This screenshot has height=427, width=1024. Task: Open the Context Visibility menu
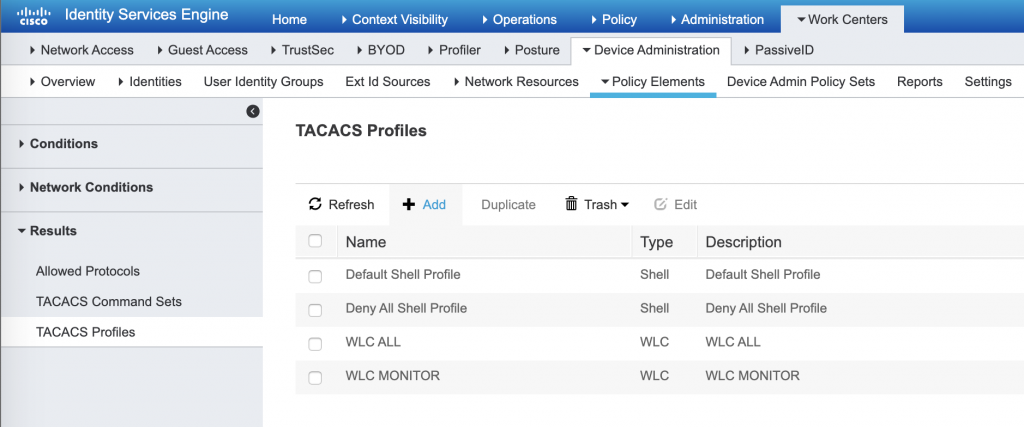tap(394, 20)
